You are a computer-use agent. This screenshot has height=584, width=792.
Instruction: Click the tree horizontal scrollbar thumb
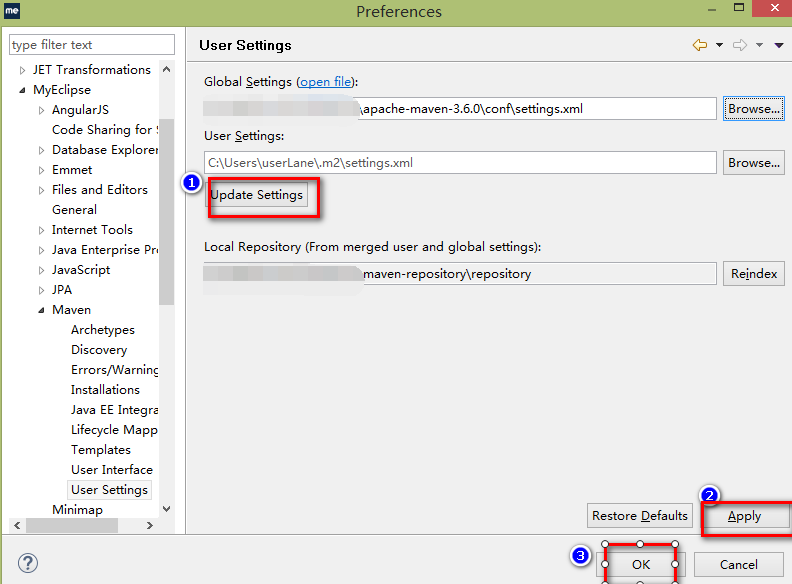(x=72, y=525)
